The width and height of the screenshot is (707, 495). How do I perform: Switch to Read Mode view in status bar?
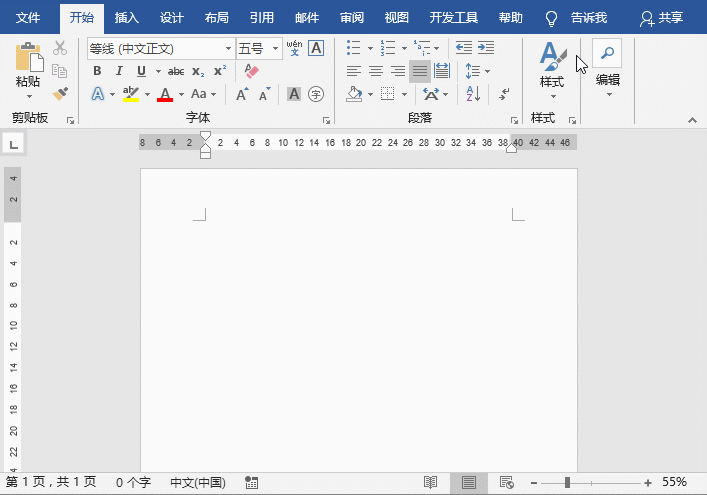tap(430, 483)
